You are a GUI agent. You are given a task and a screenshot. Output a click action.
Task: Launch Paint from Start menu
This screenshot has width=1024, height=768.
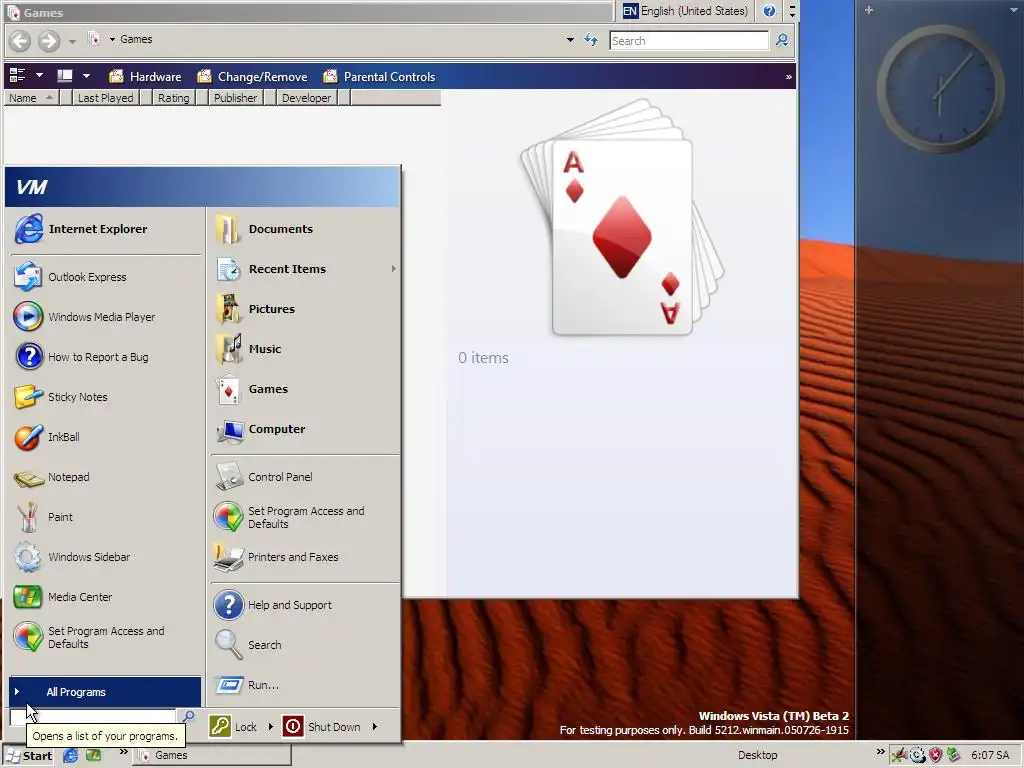pyautogui.click(x=104, y=517)
